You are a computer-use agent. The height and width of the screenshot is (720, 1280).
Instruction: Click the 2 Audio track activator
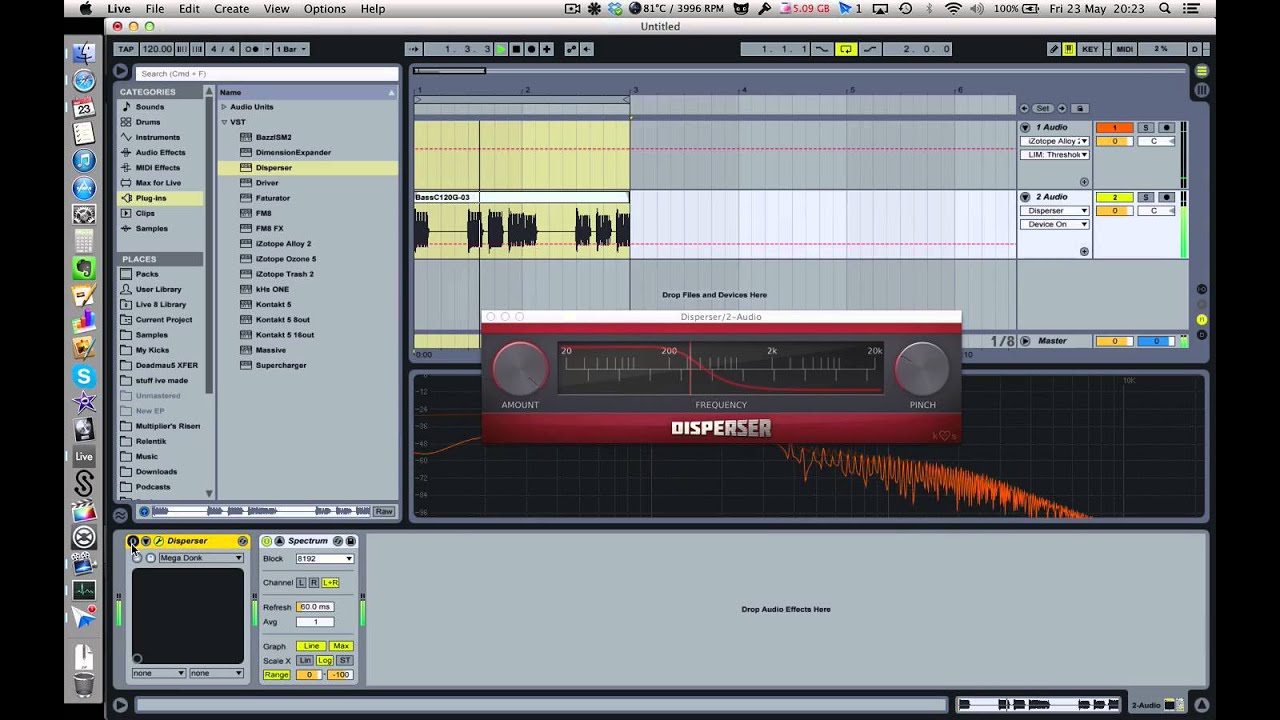[x=1114, y=197]
